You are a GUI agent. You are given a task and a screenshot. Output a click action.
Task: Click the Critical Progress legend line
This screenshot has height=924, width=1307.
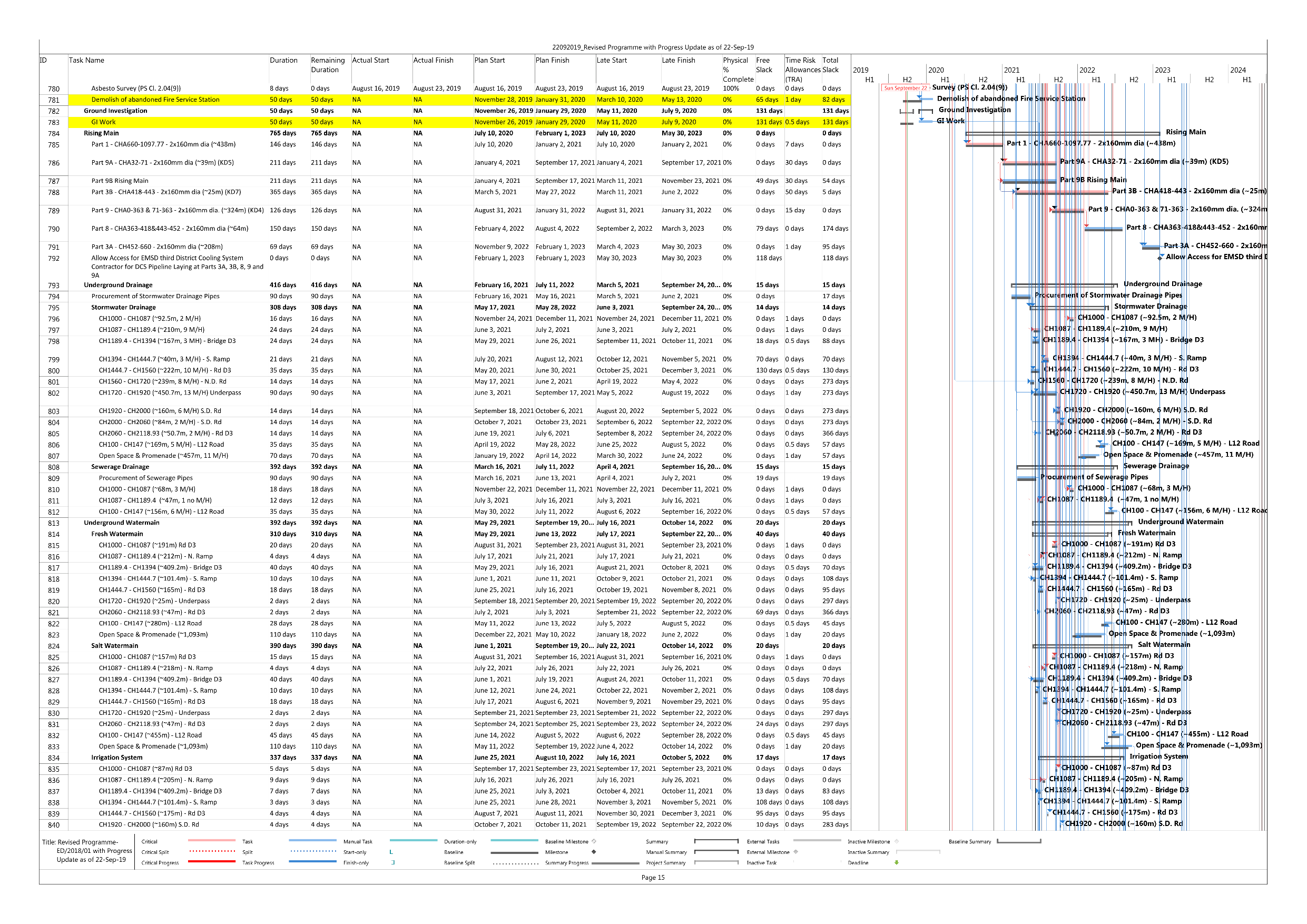click(x=211, y=862)
